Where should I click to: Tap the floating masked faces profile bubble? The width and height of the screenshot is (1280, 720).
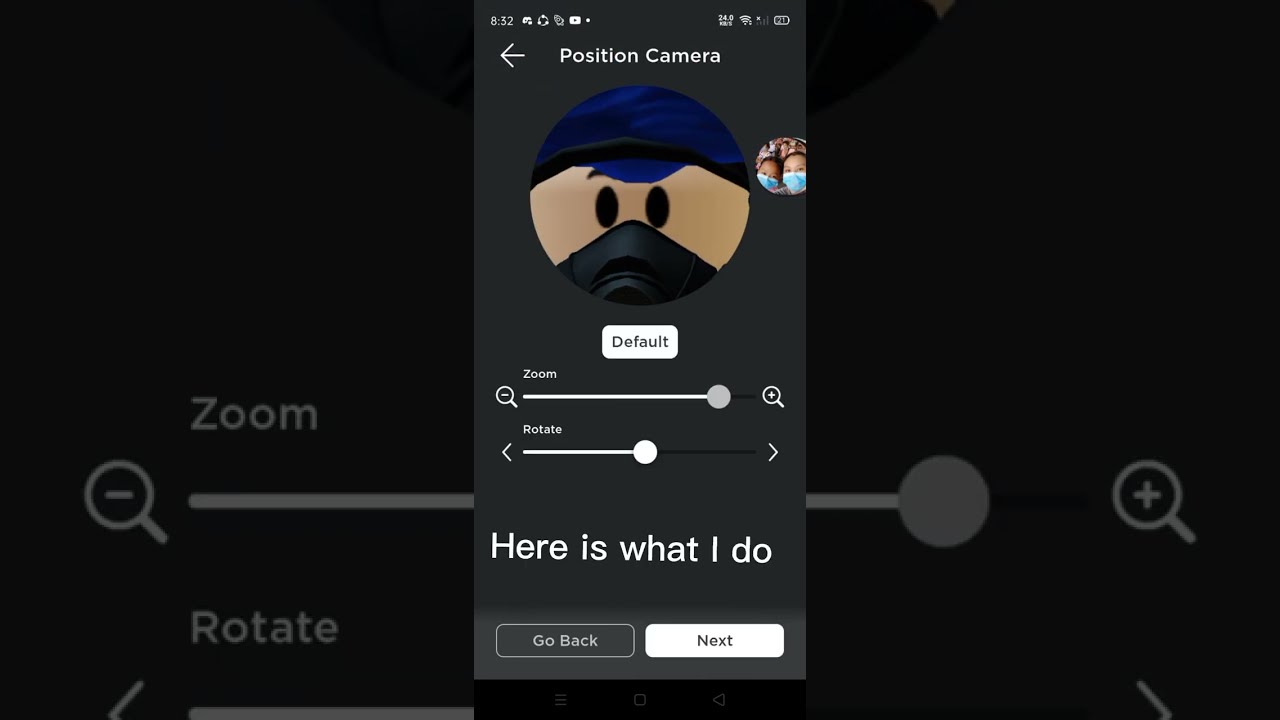tap(781, 167)
